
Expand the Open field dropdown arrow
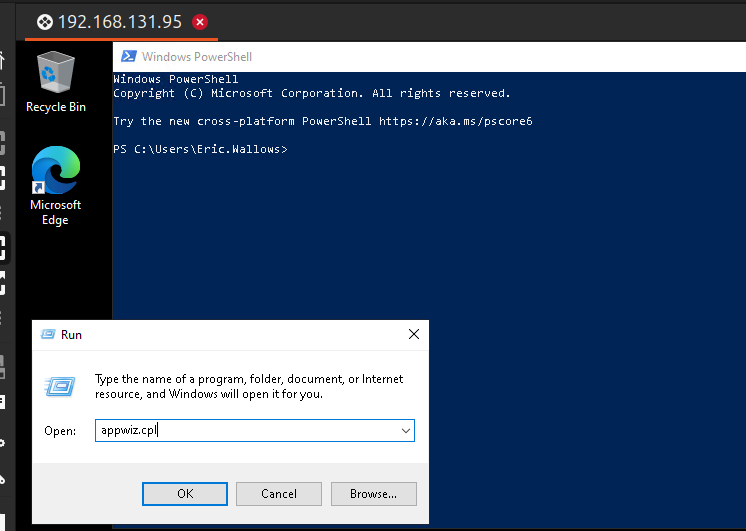coord(405,431)
